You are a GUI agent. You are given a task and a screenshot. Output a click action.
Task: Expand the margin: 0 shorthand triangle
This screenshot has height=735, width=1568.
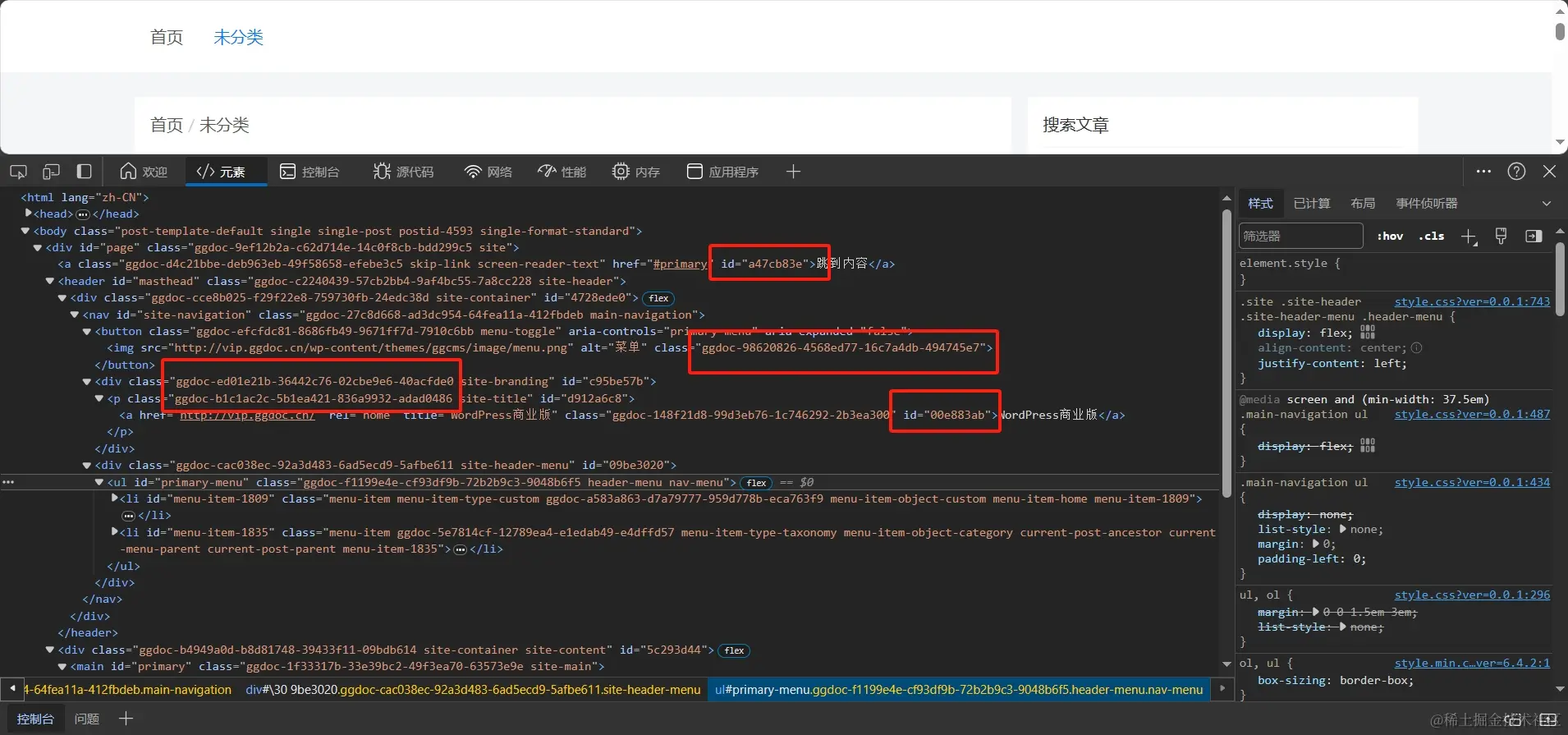1316,544
